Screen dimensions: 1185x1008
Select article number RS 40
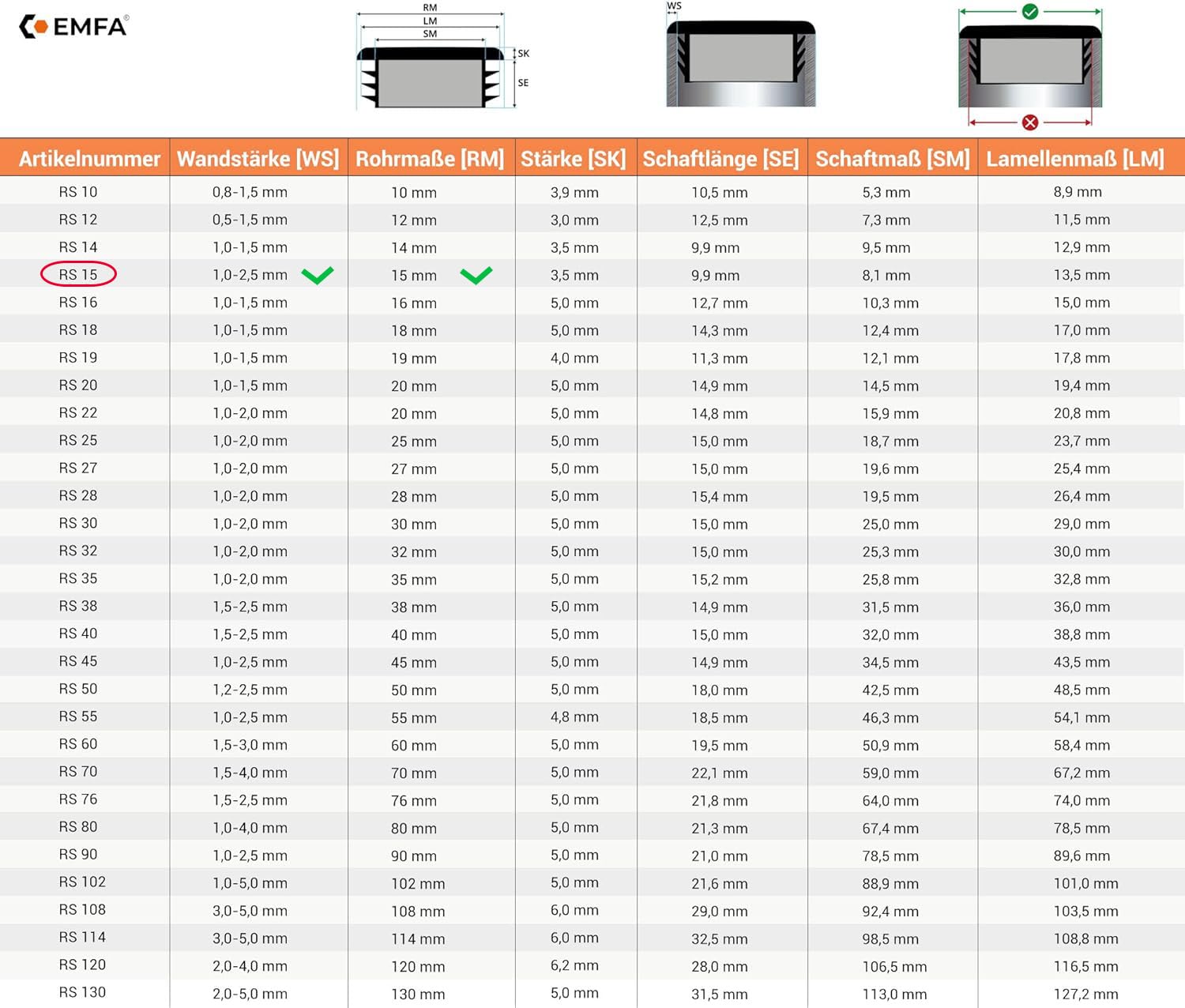click(x=78, y=634)
